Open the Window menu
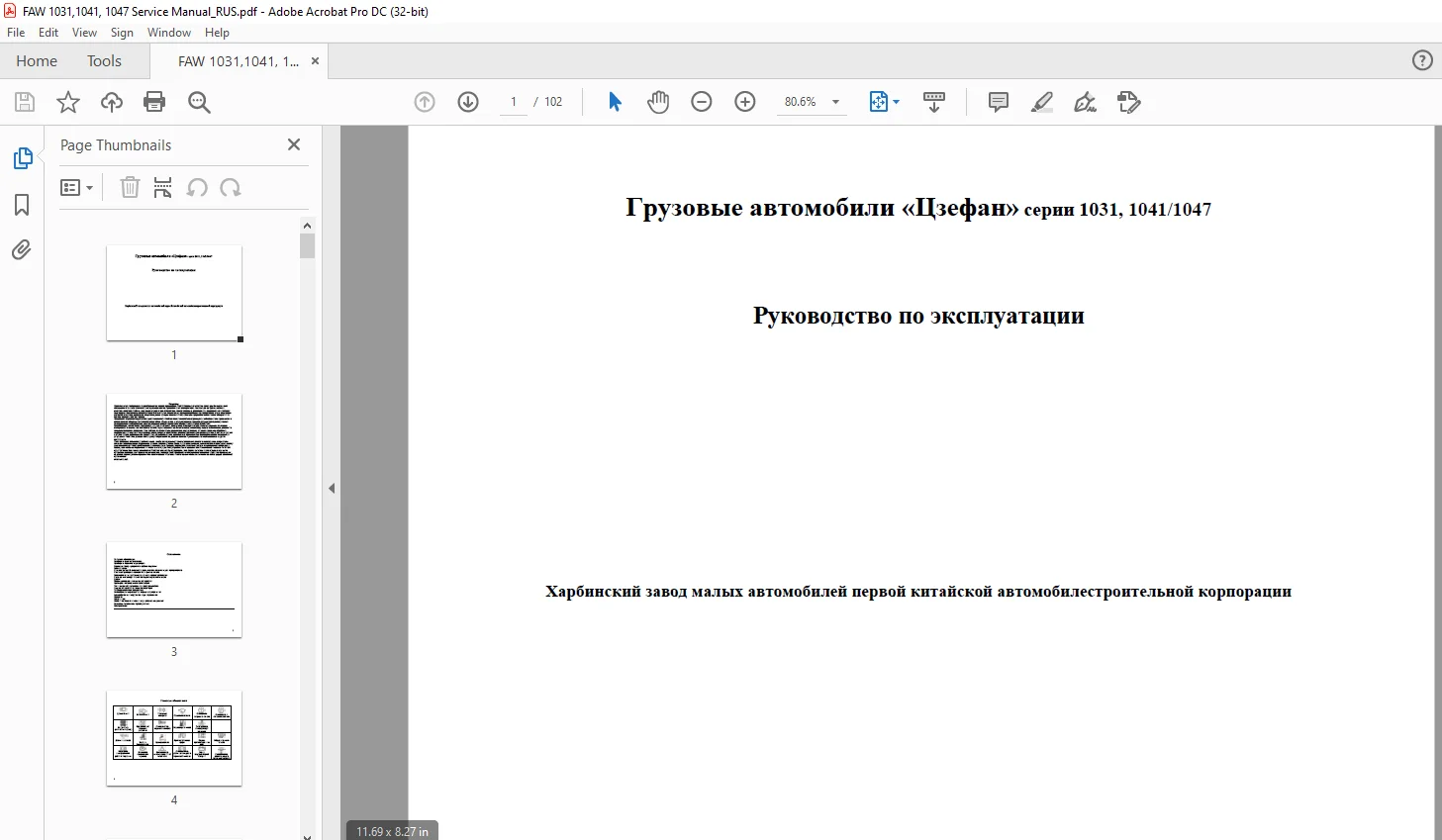1442x840 pixels. click(169, 33)
